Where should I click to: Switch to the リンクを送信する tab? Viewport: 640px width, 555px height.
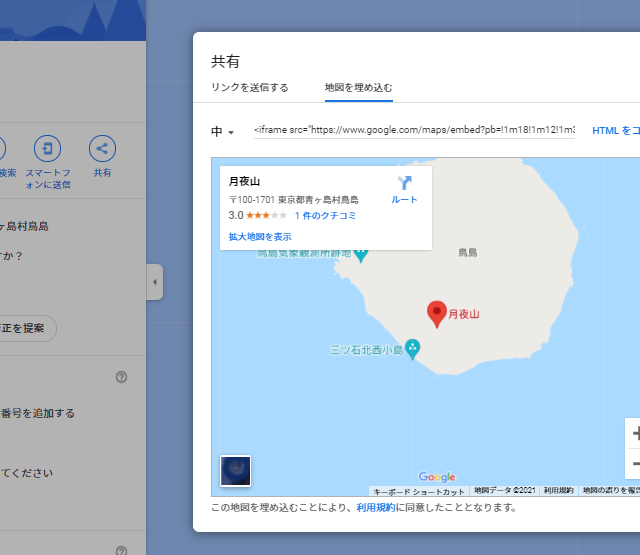[249, 87]
